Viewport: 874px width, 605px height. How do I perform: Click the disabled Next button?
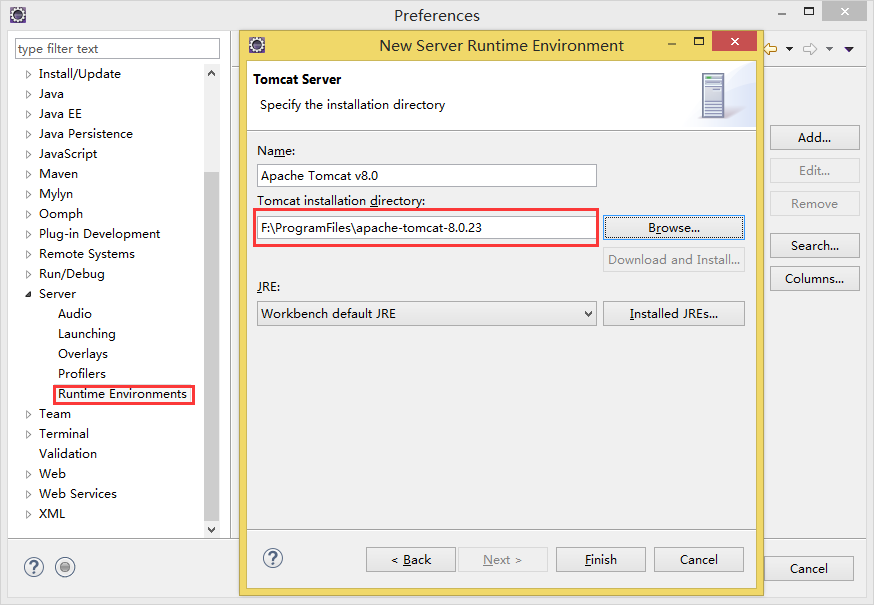coord(503,559)
